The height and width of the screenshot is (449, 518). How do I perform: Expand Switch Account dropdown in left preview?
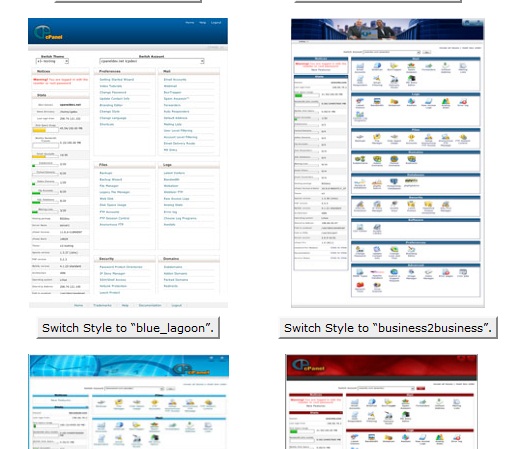click(152, 61)
